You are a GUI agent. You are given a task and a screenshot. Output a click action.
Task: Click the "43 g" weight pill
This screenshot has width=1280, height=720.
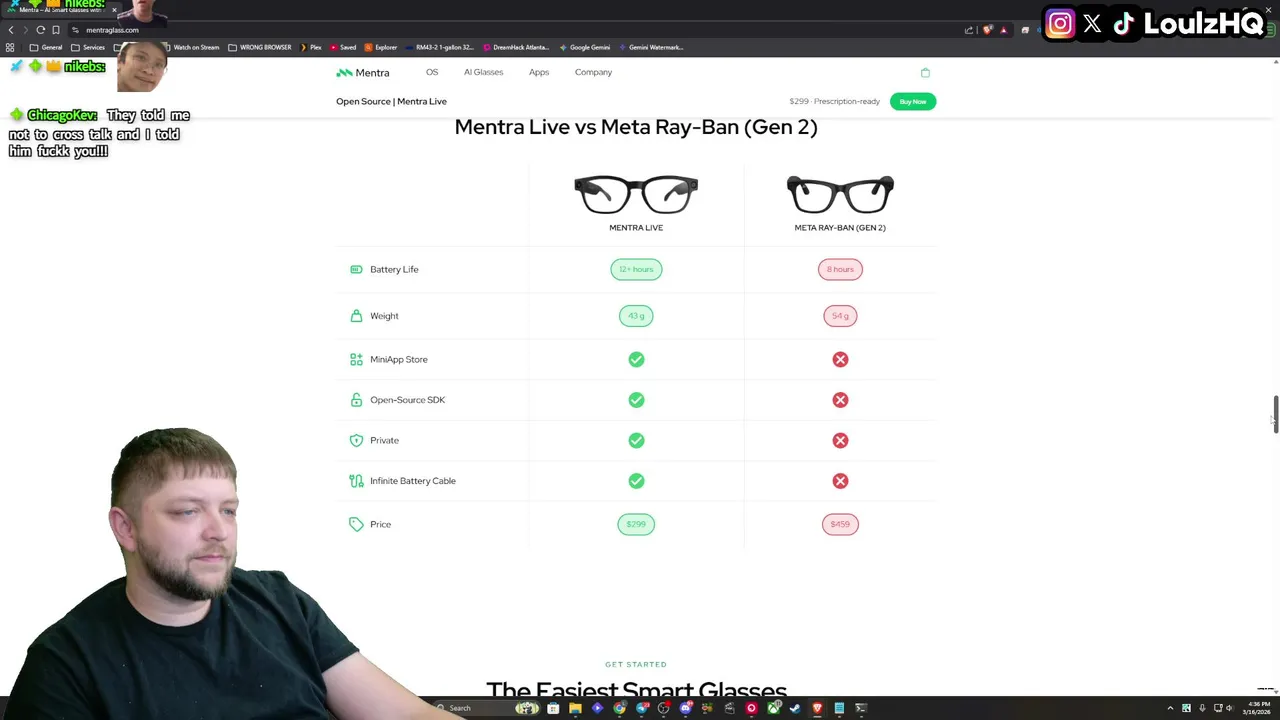click(636, 315)
